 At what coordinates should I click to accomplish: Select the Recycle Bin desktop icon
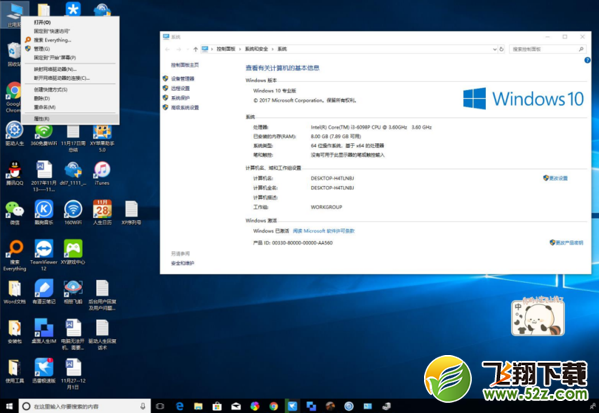coord(14,55)
